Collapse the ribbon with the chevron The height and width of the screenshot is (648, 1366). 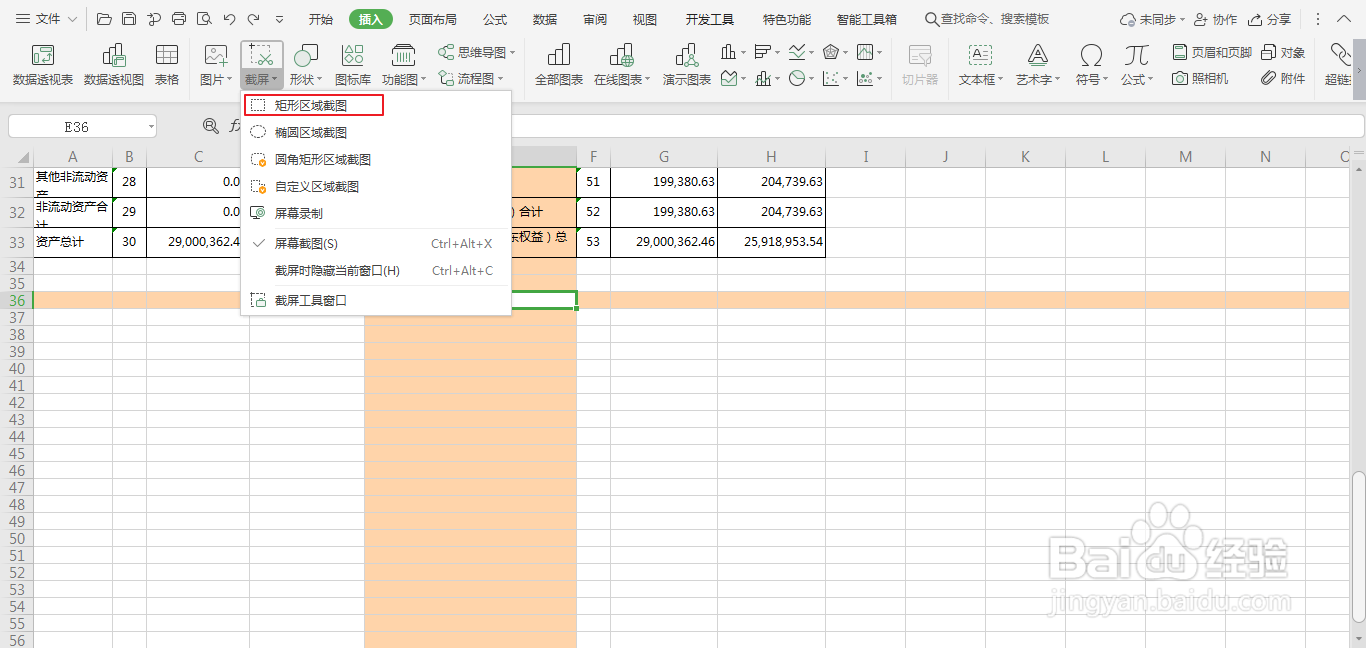coord(1343,19)
